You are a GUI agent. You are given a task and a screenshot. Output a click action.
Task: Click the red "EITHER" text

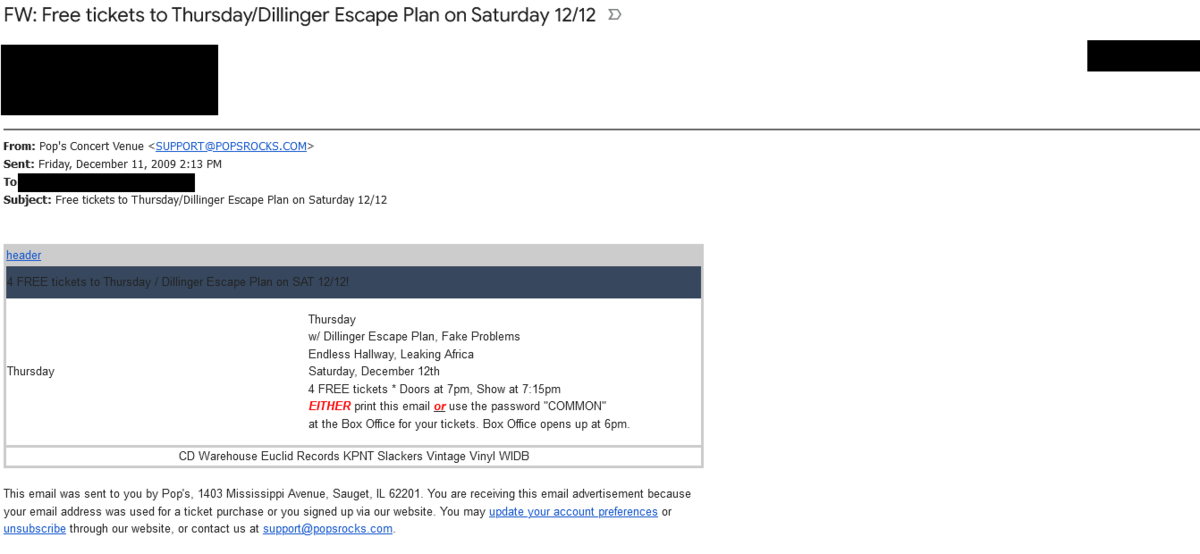pyautogui.click(x=330, y=406)
